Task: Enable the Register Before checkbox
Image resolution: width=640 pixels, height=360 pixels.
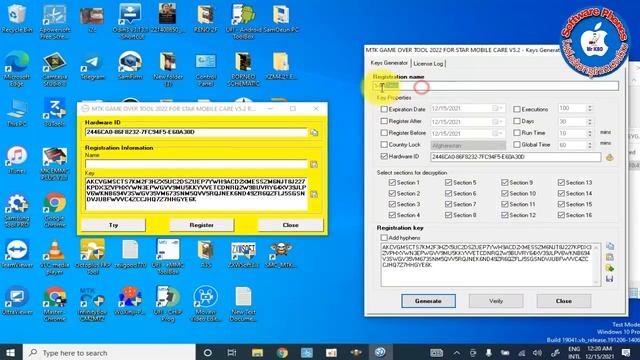Action: 384,133
